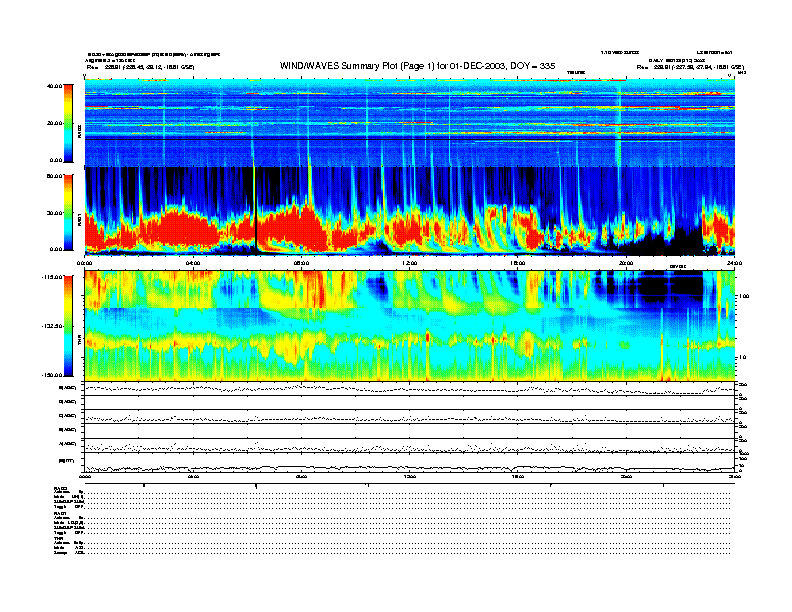Click the 08:00 tick under RAD1 spectrogram
Screen dimensions: 792x612
pyautogui.click(x=301, y=263)
